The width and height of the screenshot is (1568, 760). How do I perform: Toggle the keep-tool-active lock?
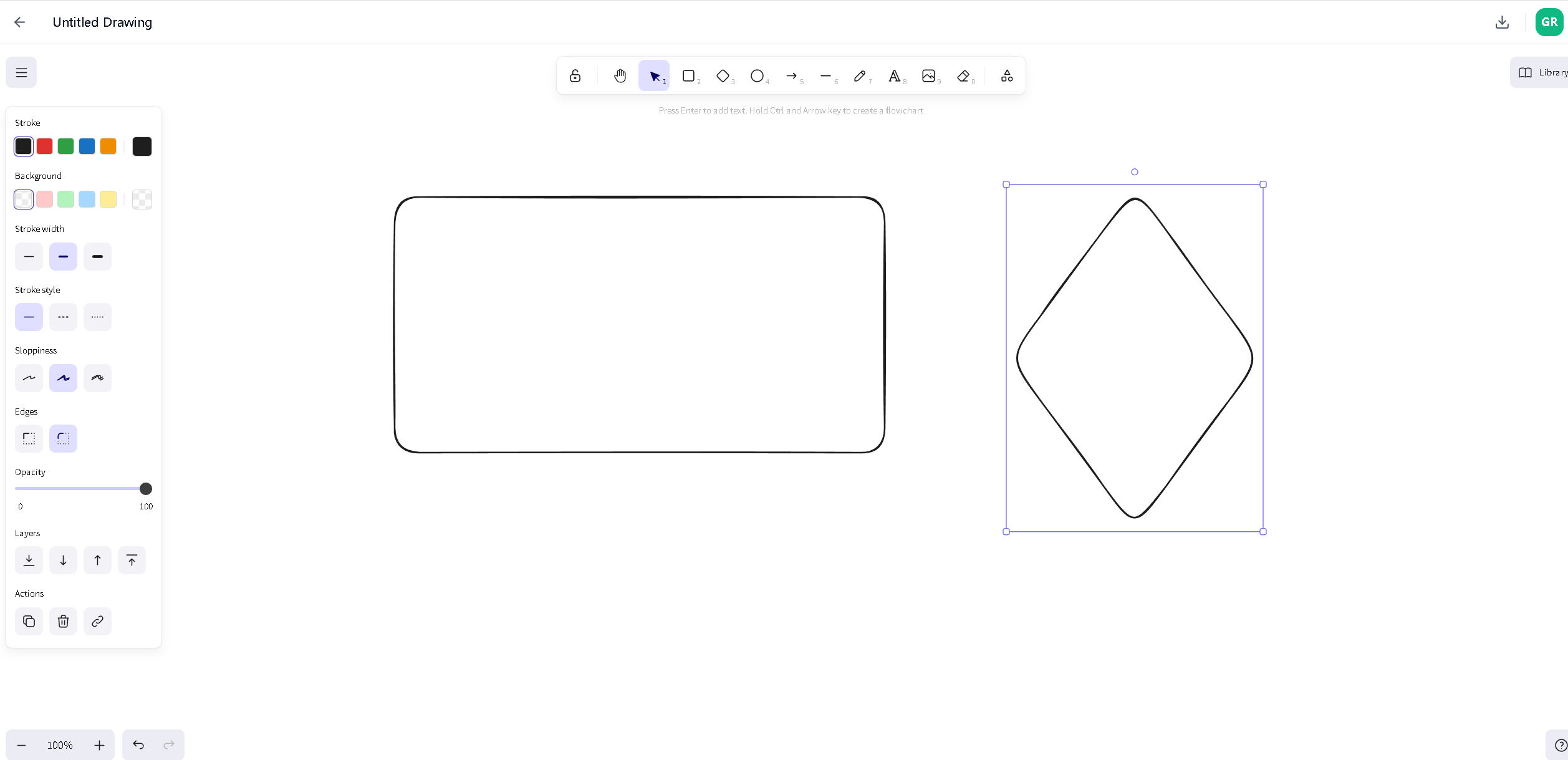[575, 76]
